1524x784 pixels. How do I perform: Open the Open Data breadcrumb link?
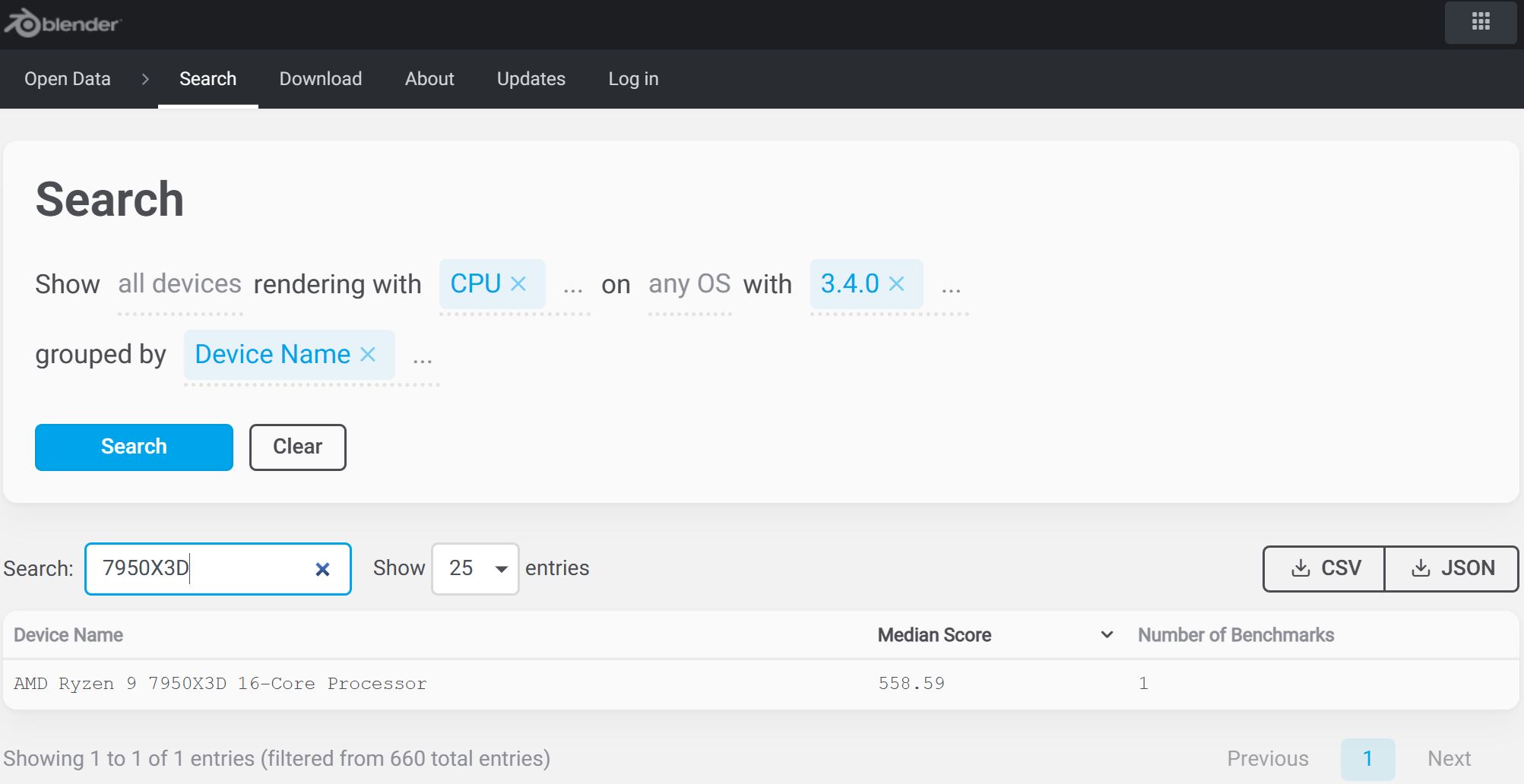pyautogui.click(x=68, y=79)
